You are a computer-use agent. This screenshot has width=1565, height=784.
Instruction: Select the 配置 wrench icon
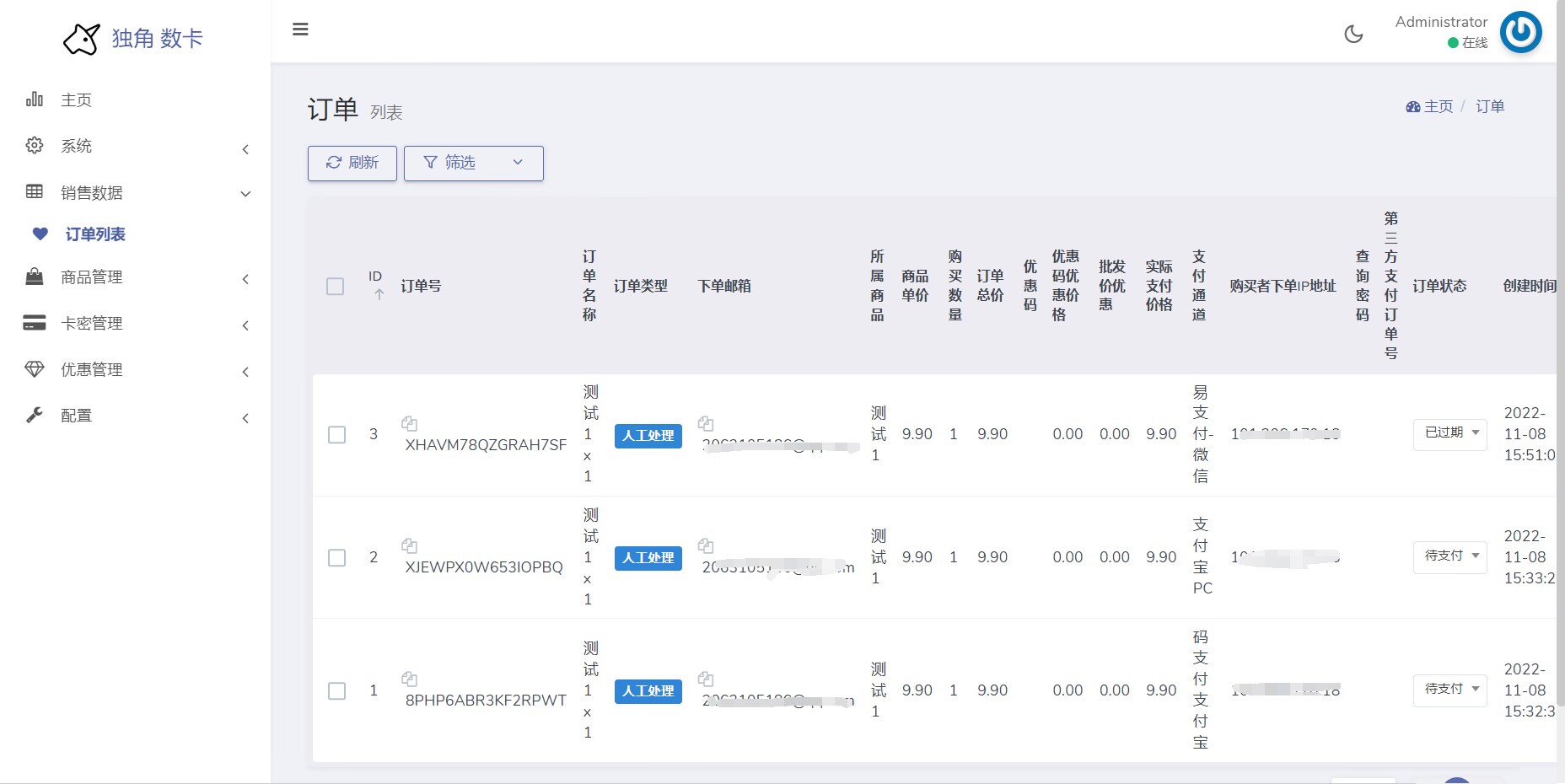tap(35, 415)
